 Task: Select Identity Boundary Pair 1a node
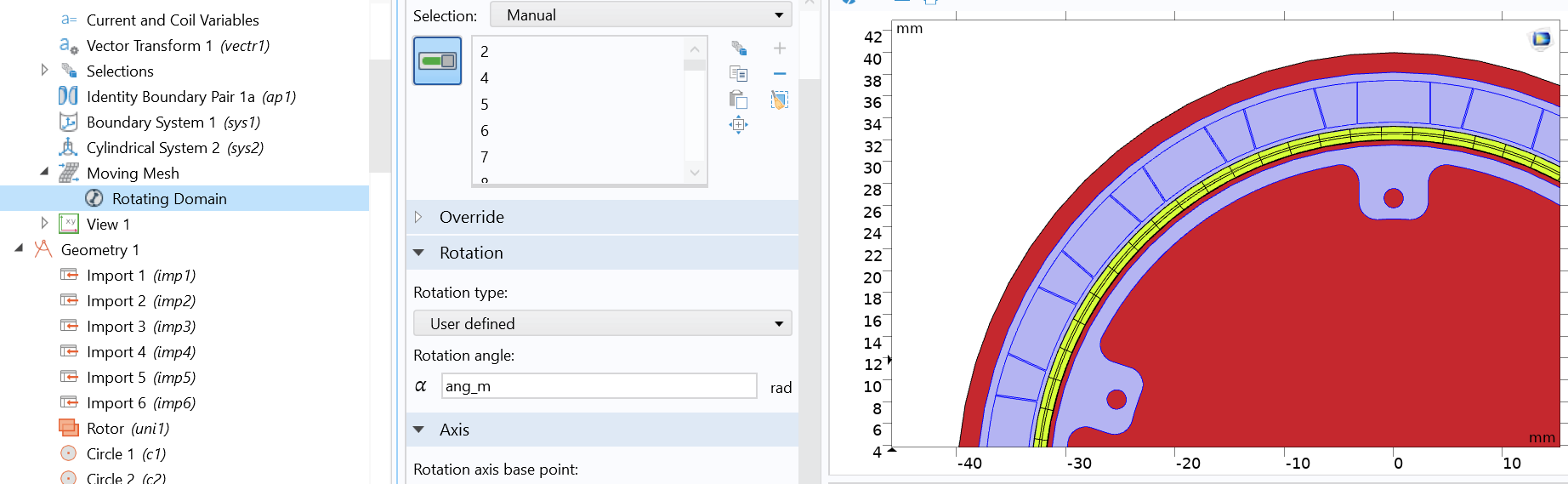click(x=190, y=97)
